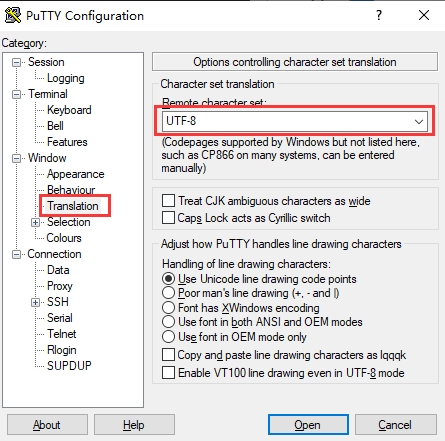Open the Logging settings page

point(66,78)
